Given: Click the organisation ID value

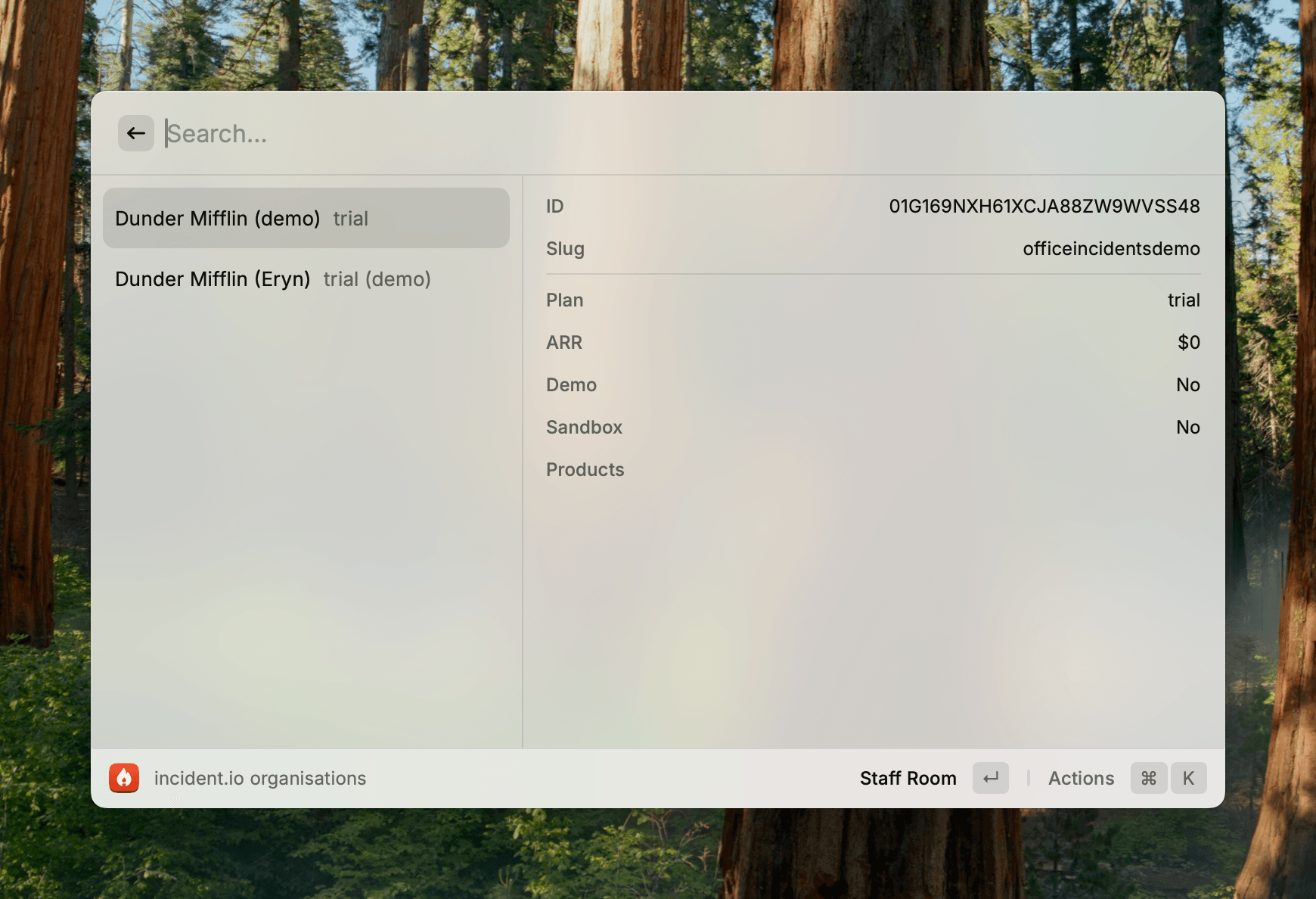Looking at the screenshot, I should pyautogui.click(x=1044, y=206).
